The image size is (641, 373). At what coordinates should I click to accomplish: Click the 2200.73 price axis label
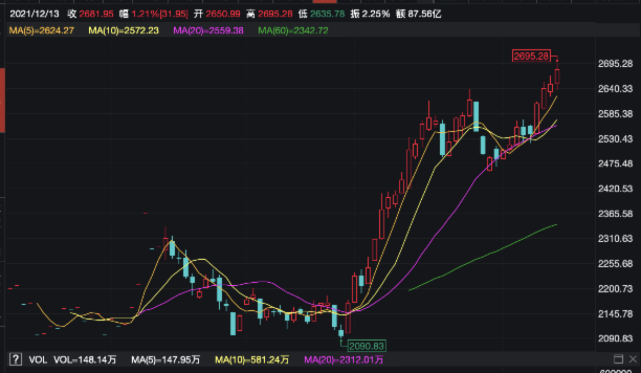click(x=615, y=289)
